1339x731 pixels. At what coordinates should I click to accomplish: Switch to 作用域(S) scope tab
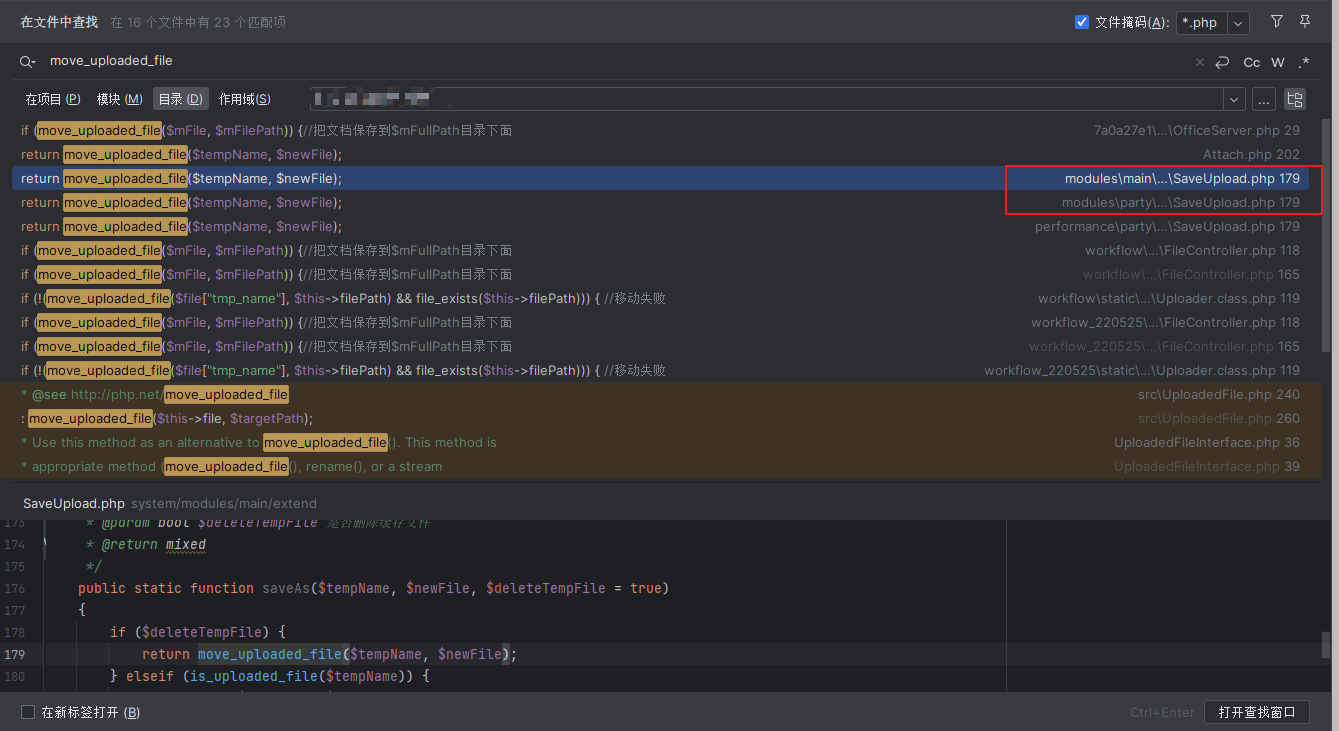(x=245, y=99)
